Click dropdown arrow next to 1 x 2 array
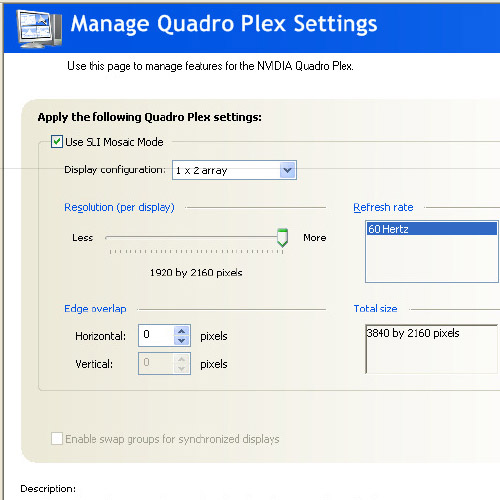The width and height of the screenshot is (500, 500). (287, 170)
